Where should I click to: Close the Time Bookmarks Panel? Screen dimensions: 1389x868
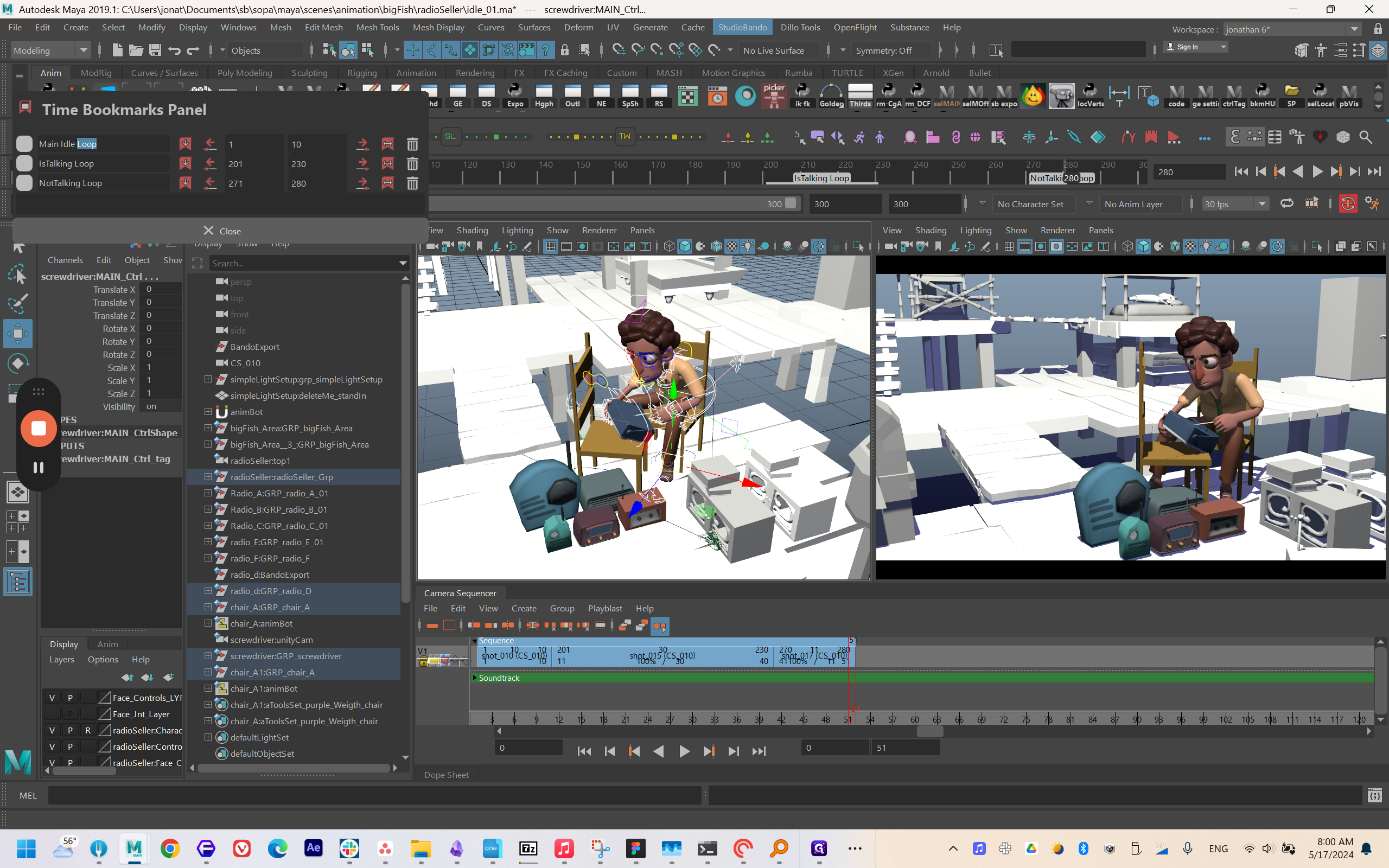tap(221, 231)
